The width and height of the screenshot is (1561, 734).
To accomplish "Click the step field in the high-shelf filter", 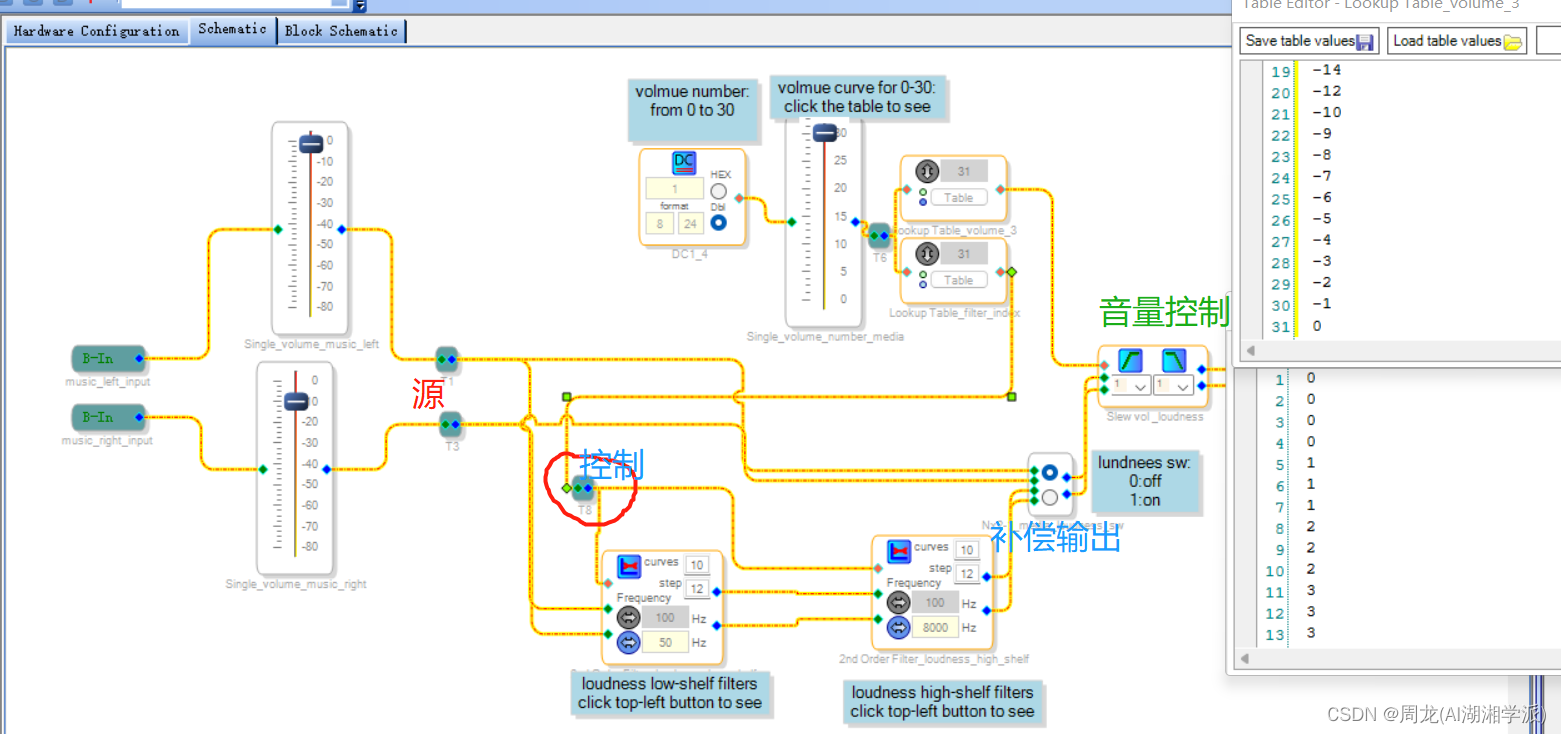I will 966,573.
